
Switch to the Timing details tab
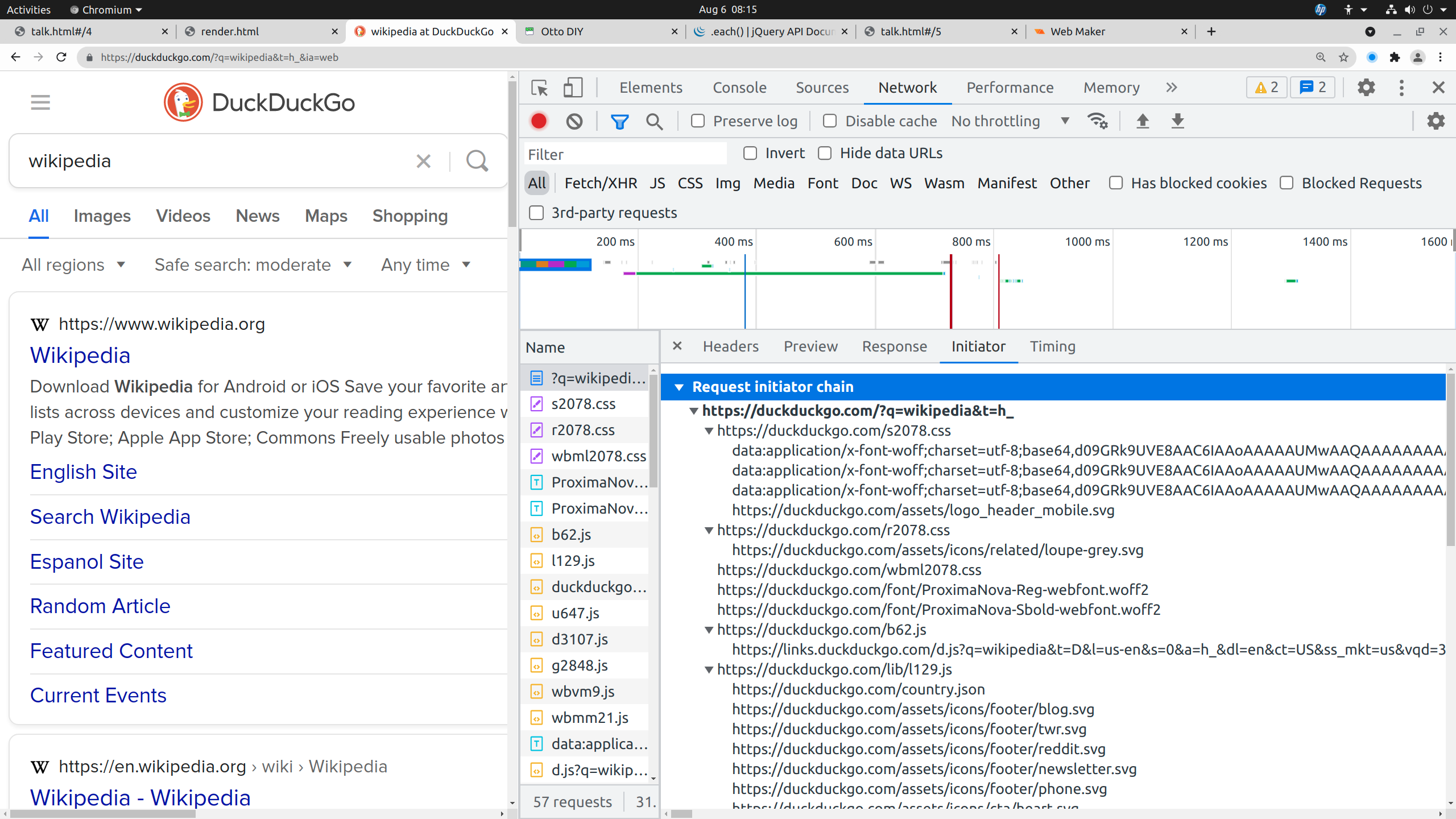1052,346
